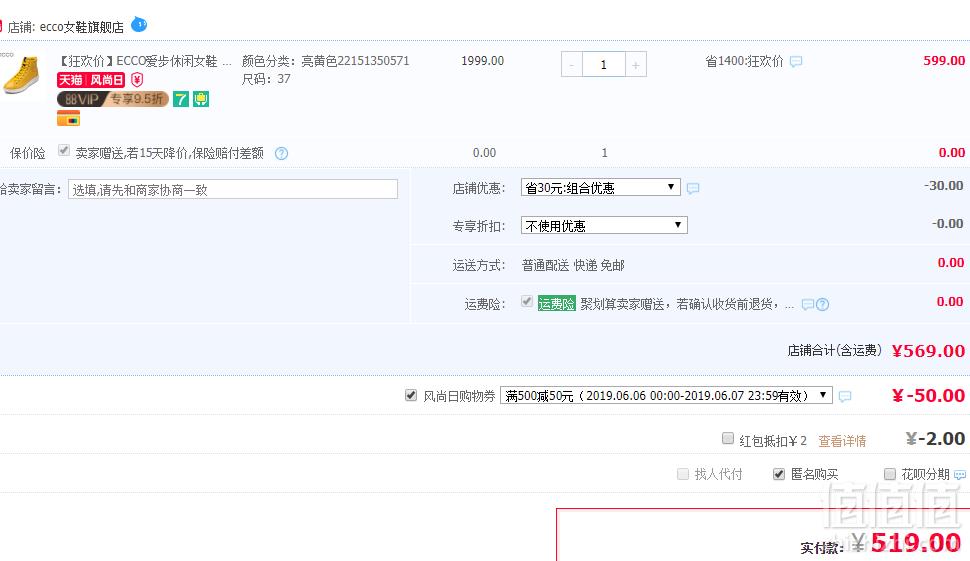
Task: Click the orange credit card icon
Action: [x=69, y=118]
